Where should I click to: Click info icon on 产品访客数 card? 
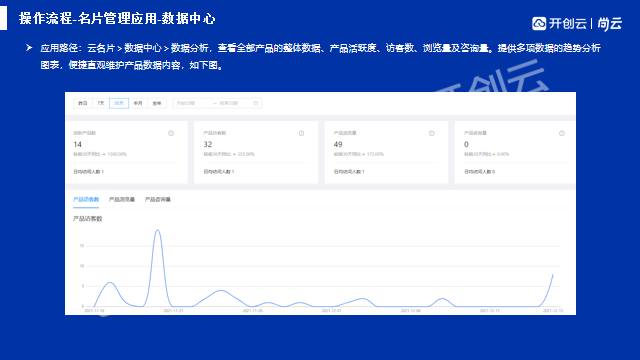[x=301, y=133]
